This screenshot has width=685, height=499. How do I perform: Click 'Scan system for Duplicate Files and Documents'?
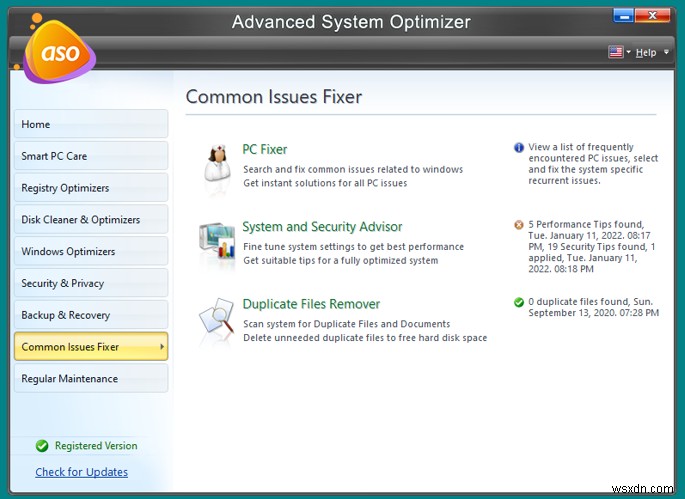point(346,324)
